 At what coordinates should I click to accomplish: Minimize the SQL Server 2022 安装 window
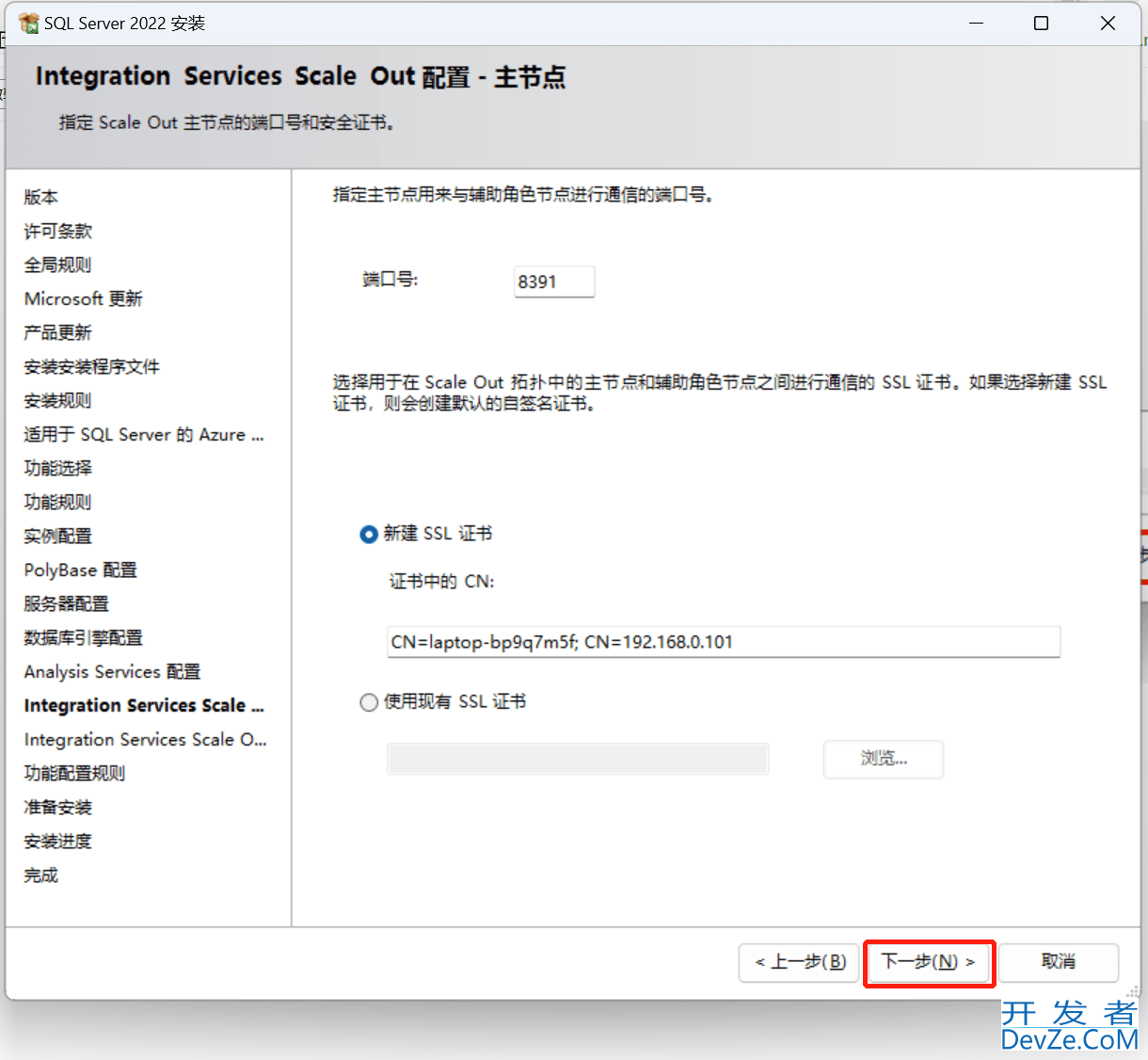point(977,23)
